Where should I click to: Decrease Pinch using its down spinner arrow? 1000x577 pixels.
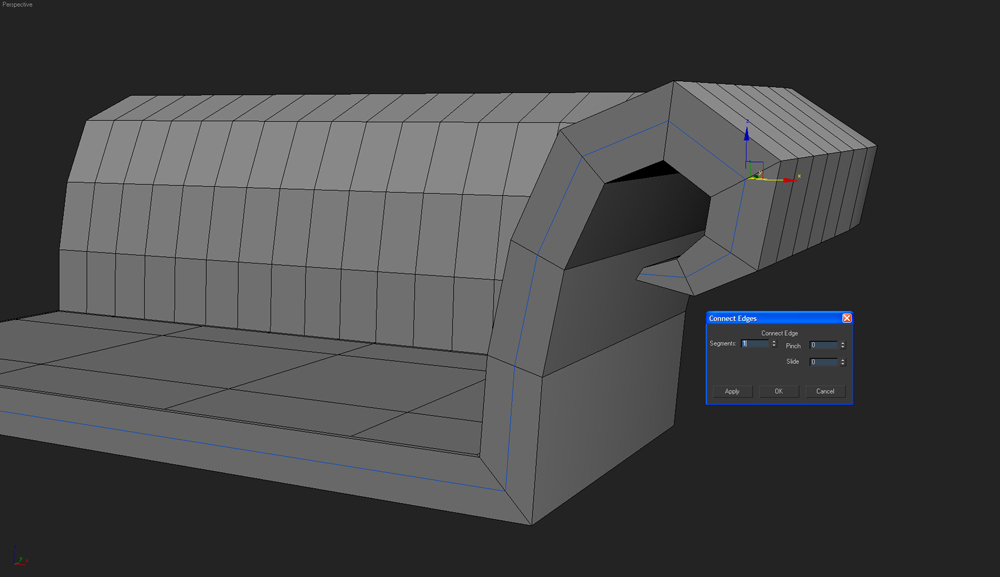[843, 348]
